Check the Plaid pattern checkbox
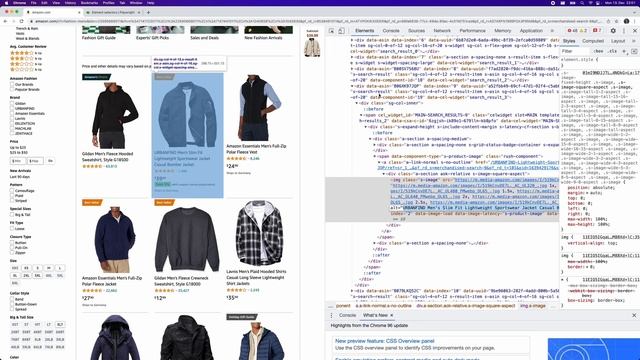Screen dimensions: 640x360 (12, 196)
